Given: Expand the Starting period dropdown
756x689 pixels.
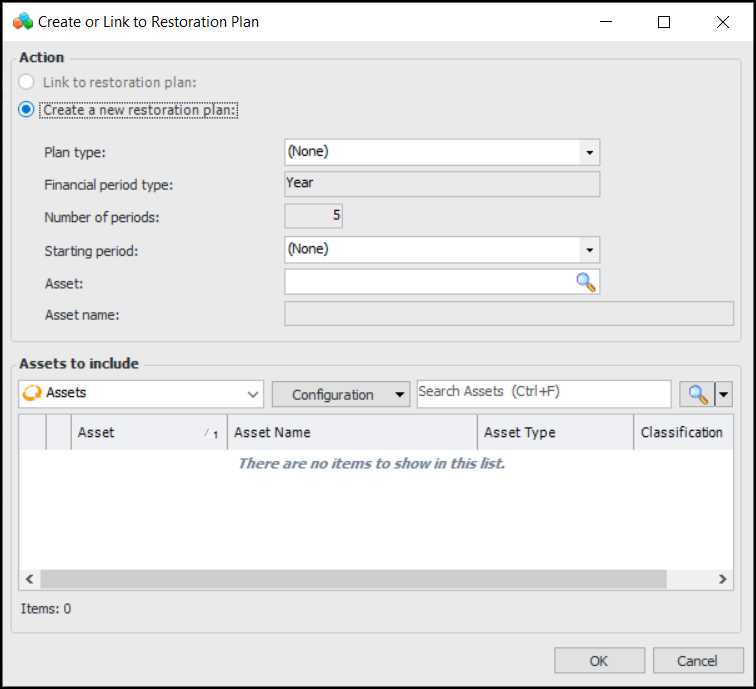Looking at the screenshot, I should click(589, 250).
